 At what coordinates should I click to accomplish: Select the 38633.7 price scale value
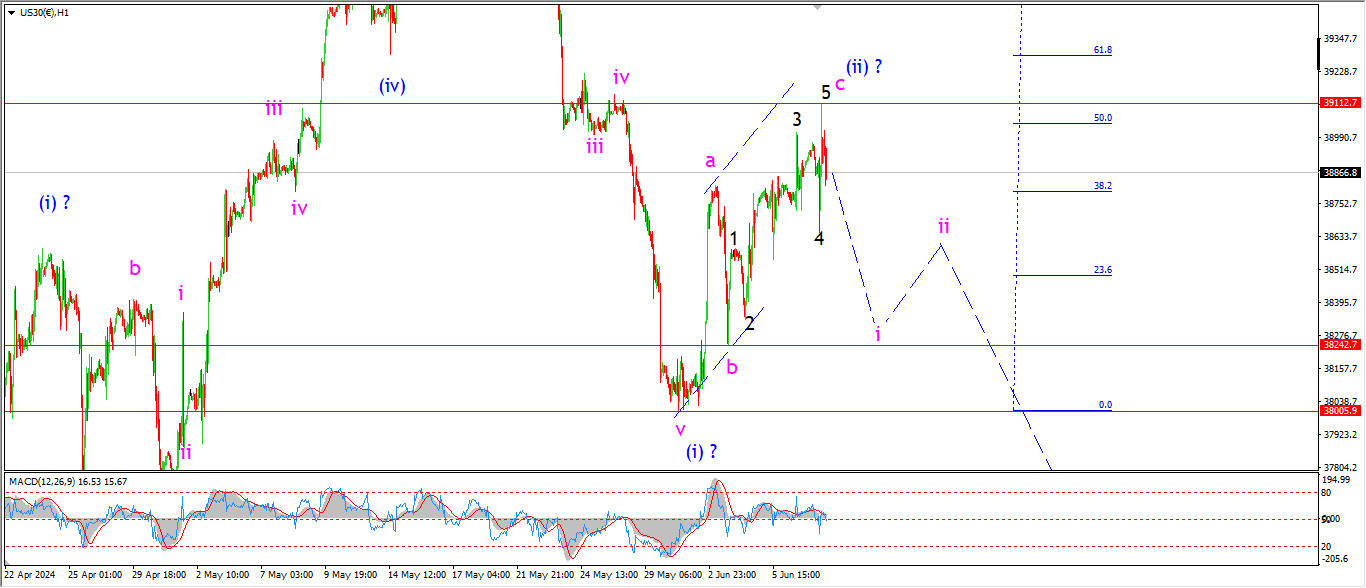(1340, 237)
